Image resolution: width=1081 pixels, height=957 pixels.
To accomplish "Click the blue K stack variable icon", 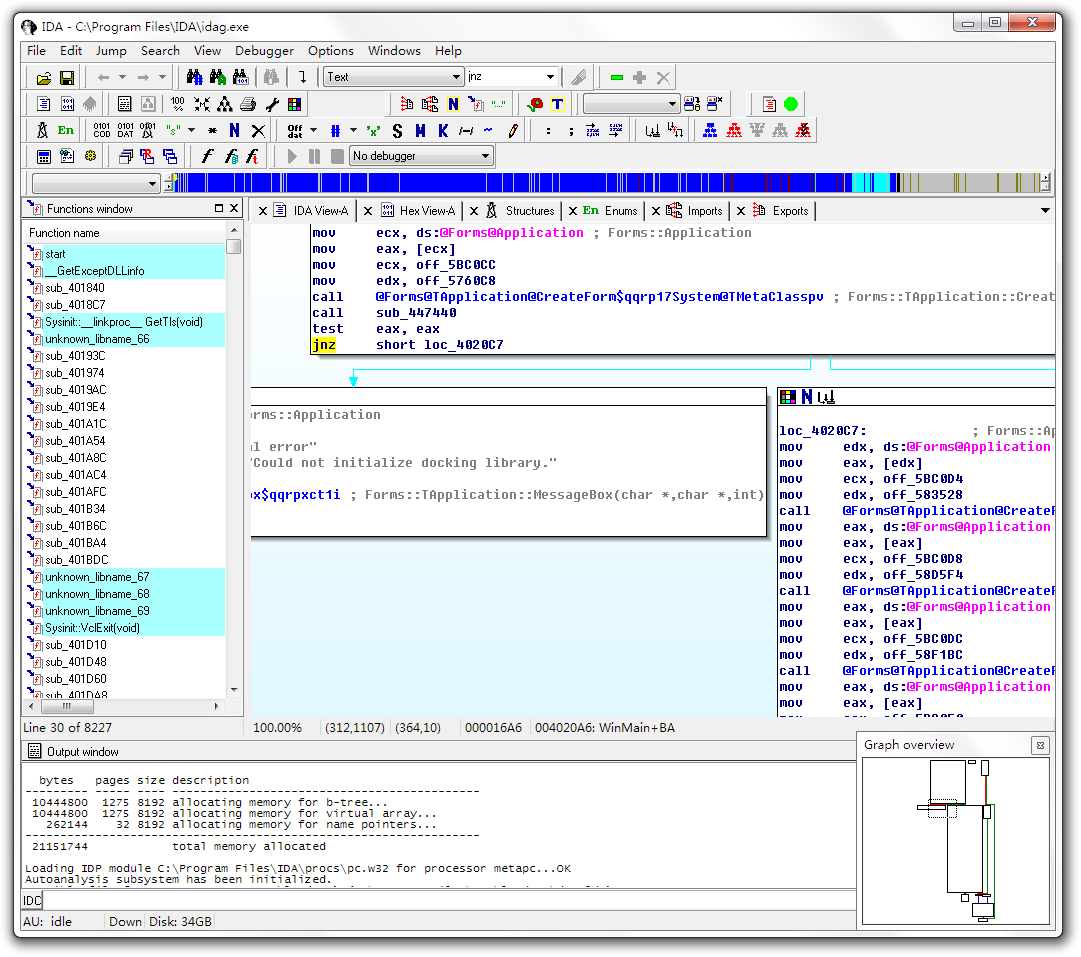I will click(x=443, y=130).
